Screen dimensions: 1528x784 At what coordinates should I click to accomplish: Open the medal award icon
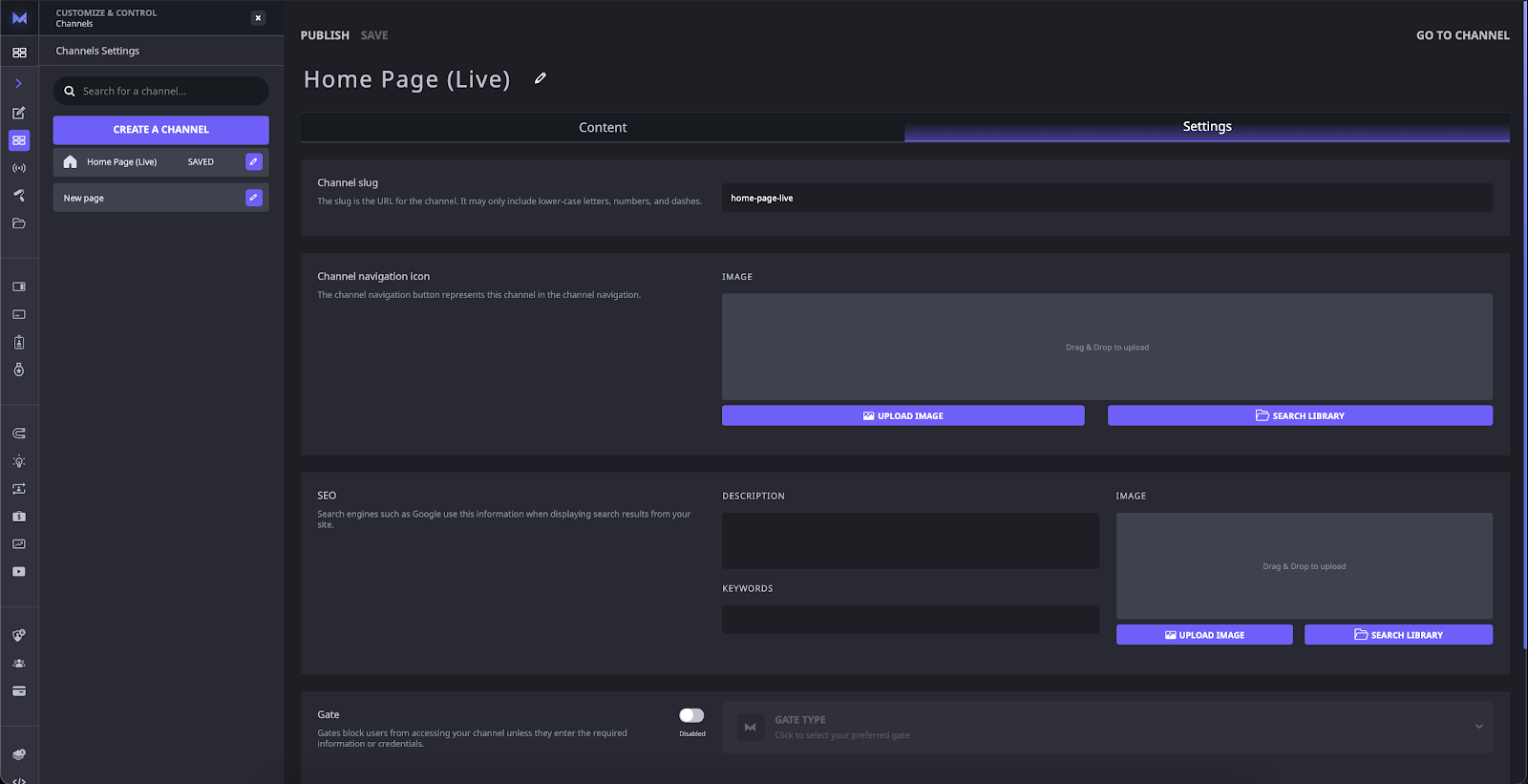coord(19,370)
